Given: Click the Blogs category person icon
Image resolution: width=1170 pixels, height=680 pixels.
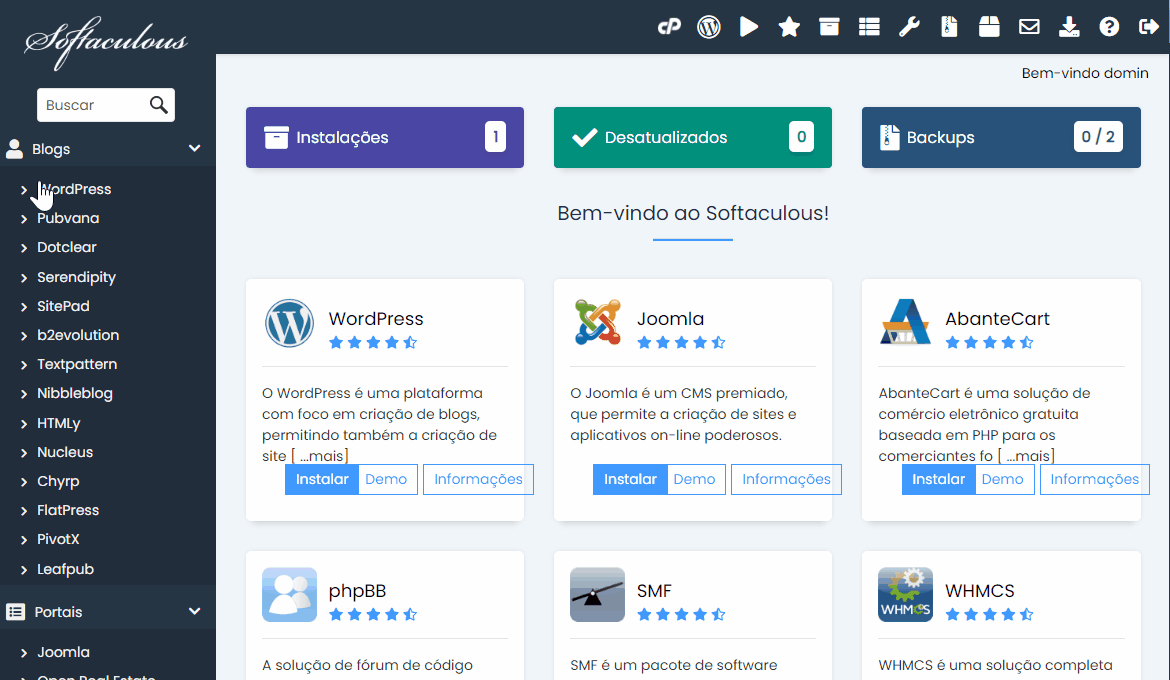Looking at the screenshot, I should pos(14,149).
